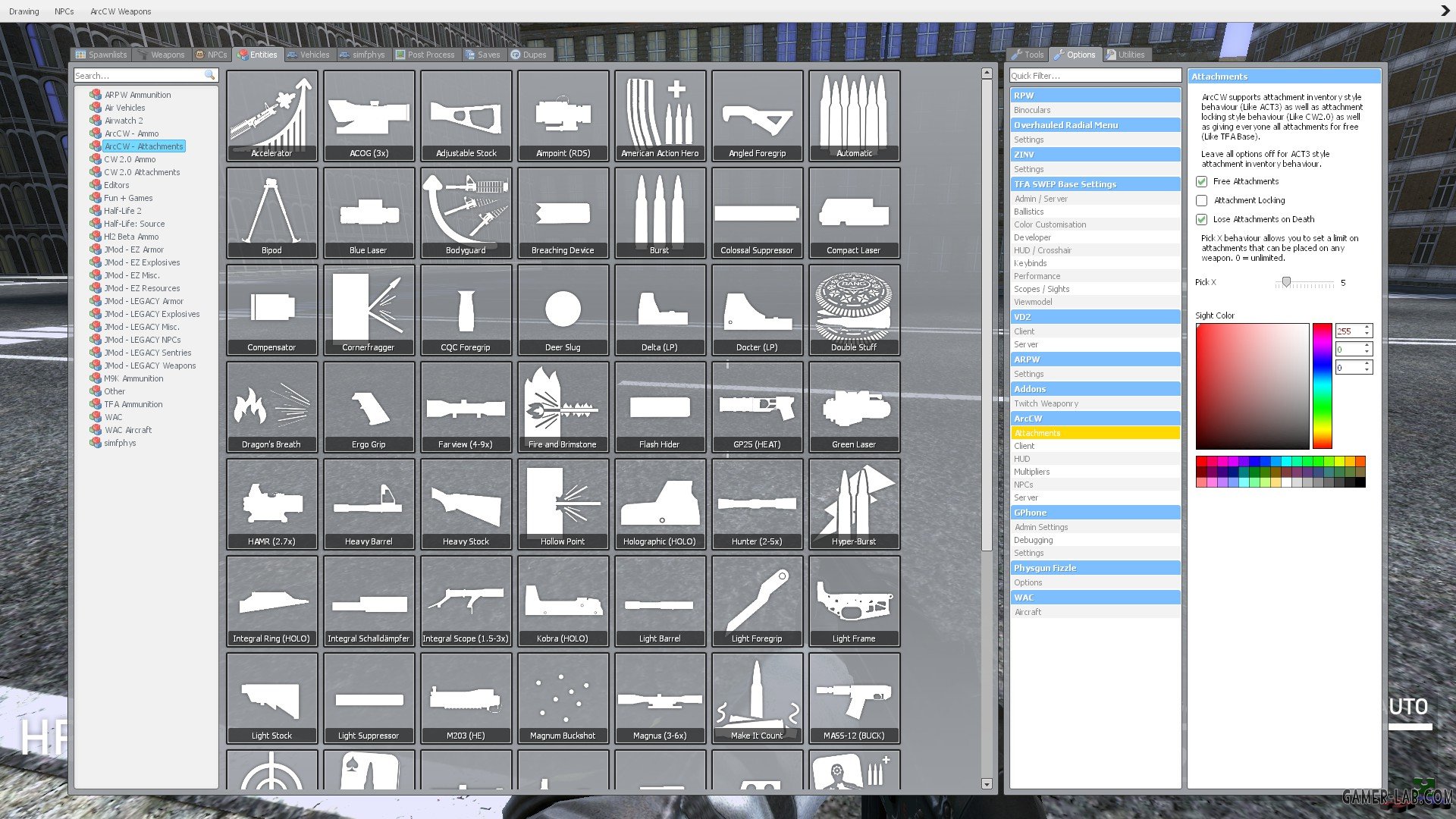Open the Drawing menu
This screenshot has width=1456, height=819.
(24, 11)
